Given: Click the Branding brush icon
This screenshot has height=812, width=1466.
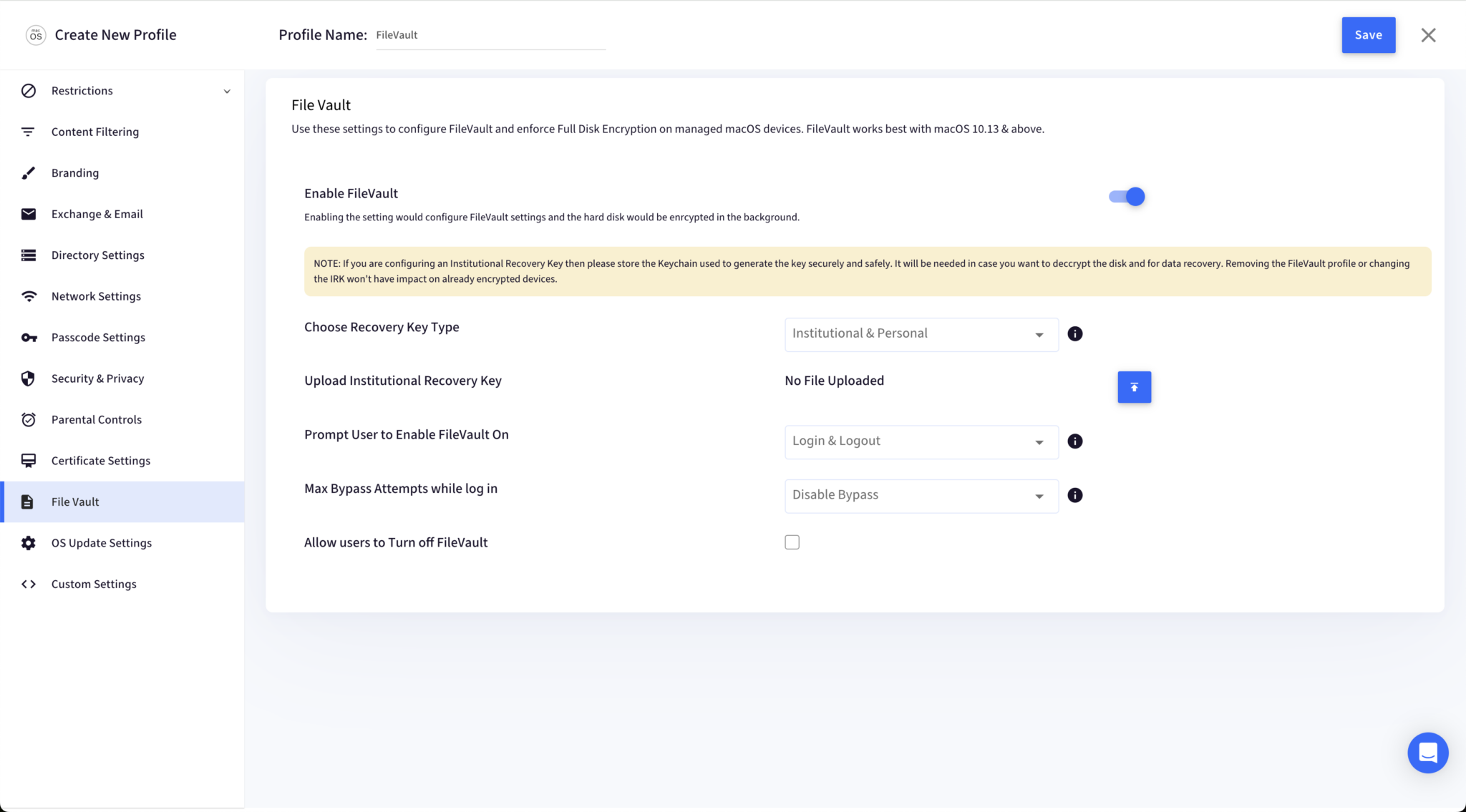Looking at the screenshot, I should (x=29, y=173).
